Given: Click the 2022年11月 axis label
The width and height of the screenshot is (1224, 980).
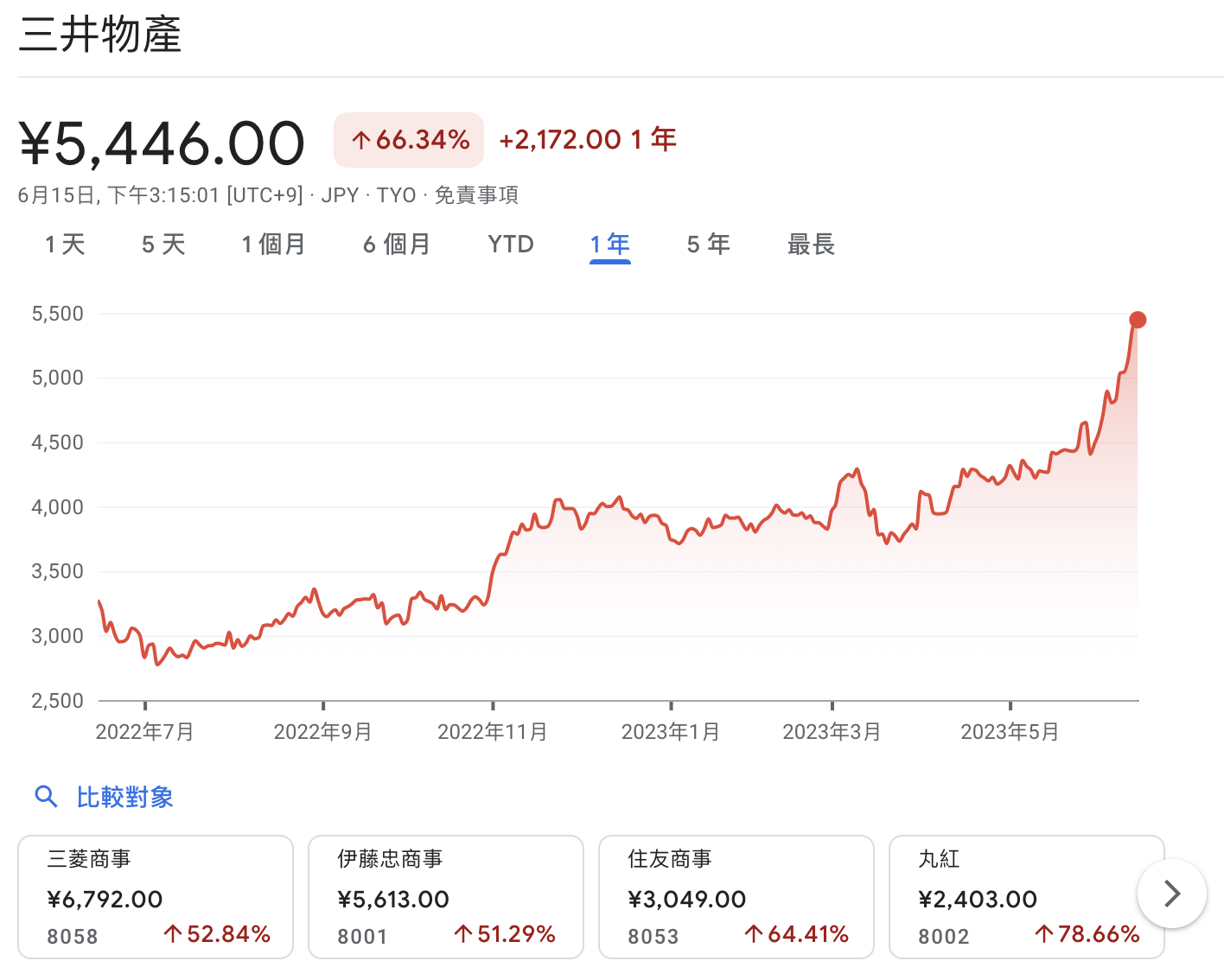Looking at the screenshot, I should pyautogui.click(x=493, y=732).
